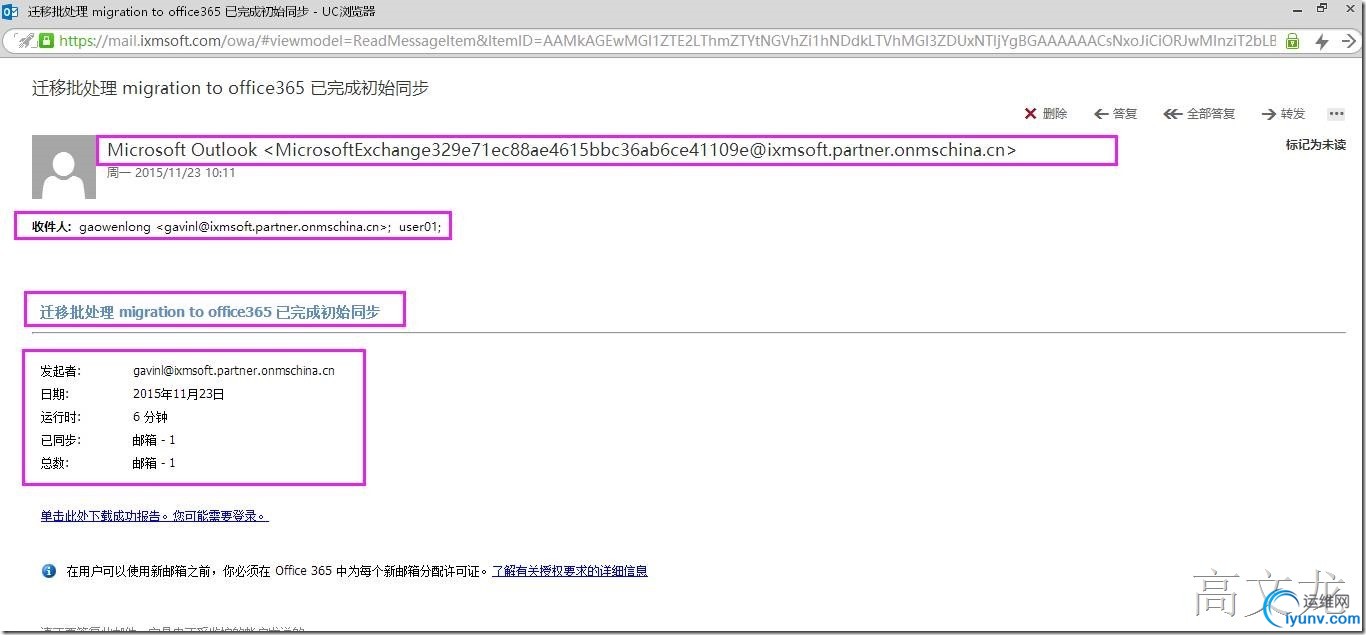Click the Outlook icon in the title bar
The image size is (1366, 635).
[12, 12]
